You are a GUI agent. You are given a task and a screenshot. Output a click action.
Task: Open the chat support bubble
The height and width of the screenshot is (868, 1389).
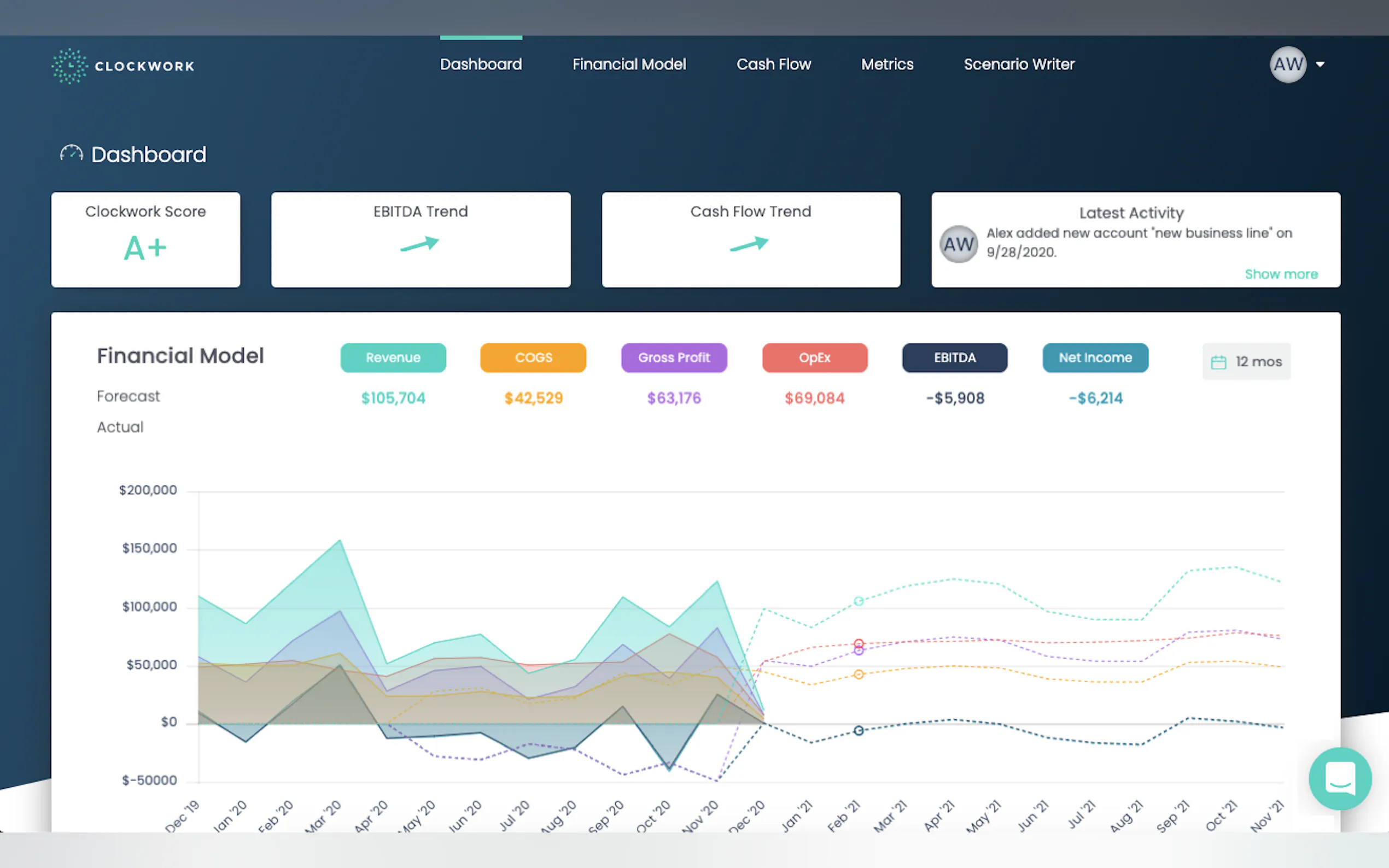click(1340, 778)
